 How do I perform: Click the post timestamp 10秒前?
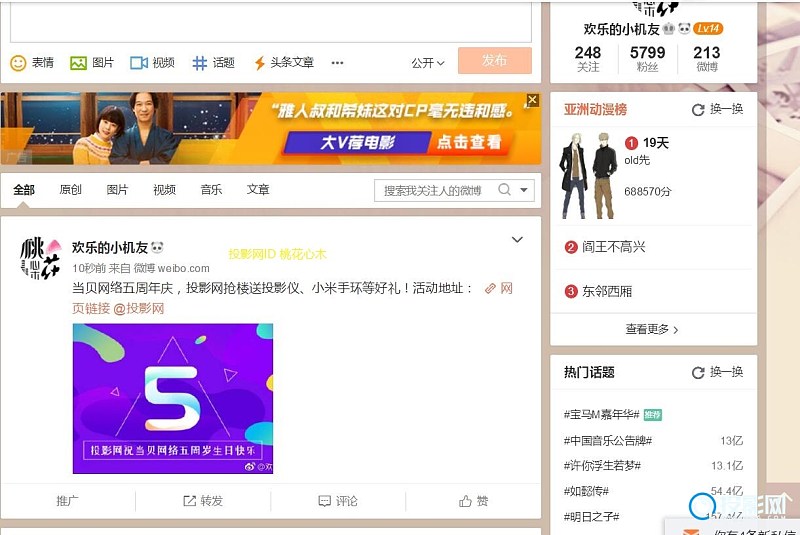[89, 268]
